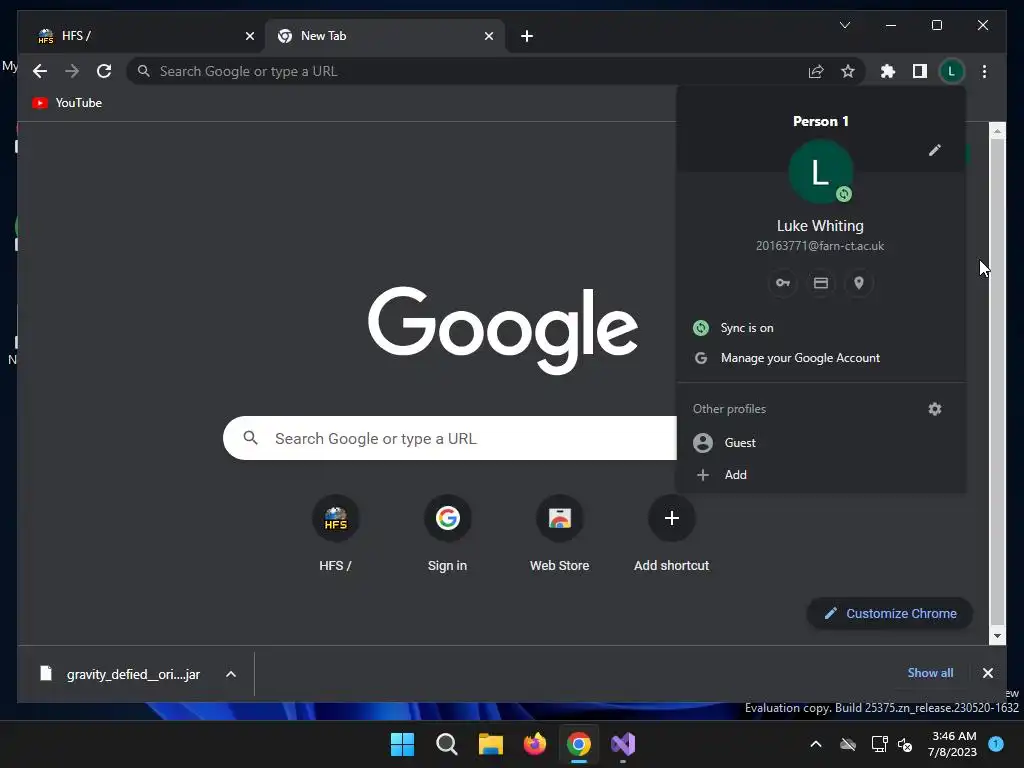
Task: Launch Firefox from taskbar
Action: [x=535, y=744]
